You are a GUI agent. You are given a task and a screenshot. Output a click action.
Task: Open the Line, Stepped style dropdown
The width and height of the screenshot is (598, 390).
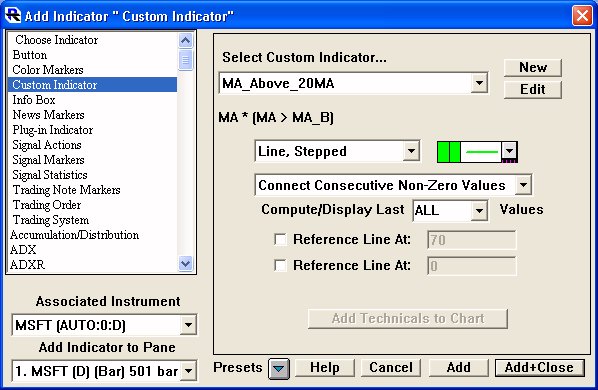click(411, 151)
